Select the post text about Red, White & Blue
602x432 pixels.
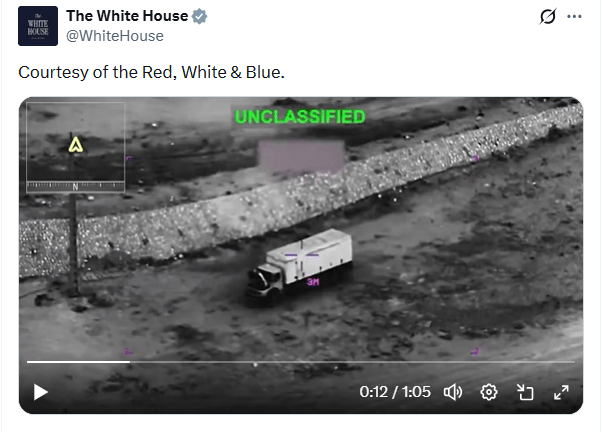tap(151, 72)
